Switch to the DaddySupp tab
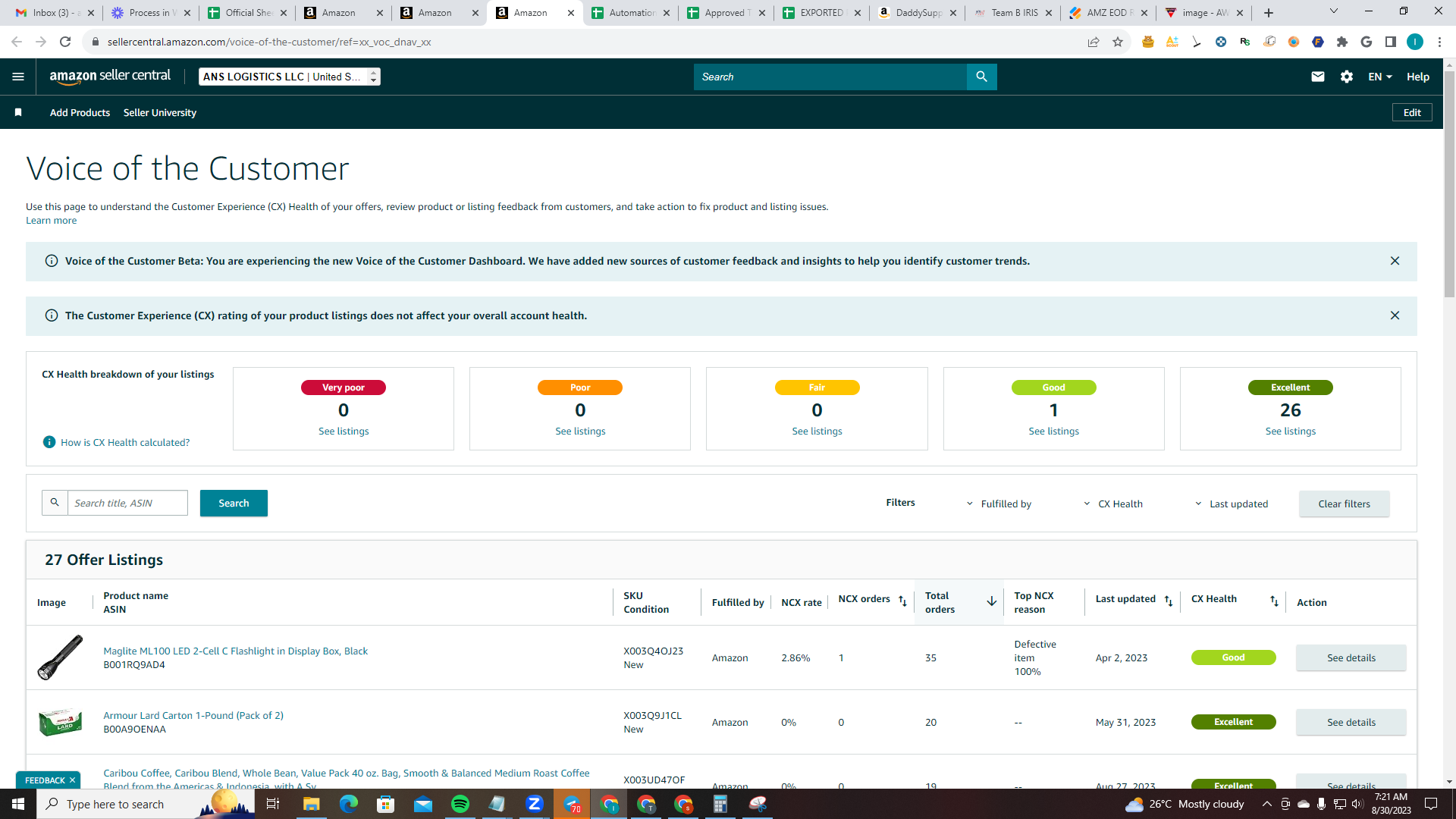This screenshot has width=1456, height=819. coord(917,13)
